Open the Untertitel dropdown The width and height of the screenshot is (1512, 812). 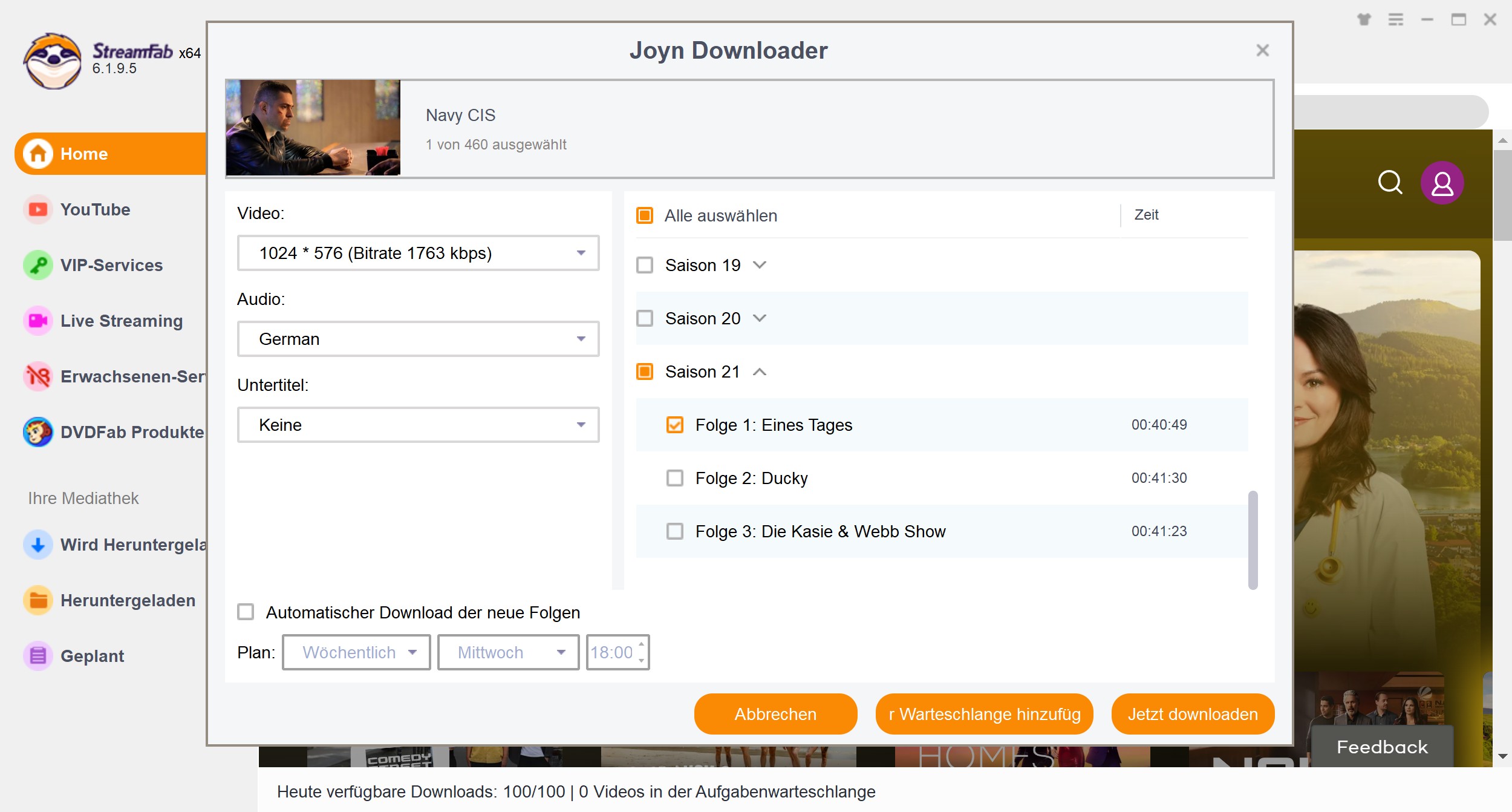coord(418,425)
